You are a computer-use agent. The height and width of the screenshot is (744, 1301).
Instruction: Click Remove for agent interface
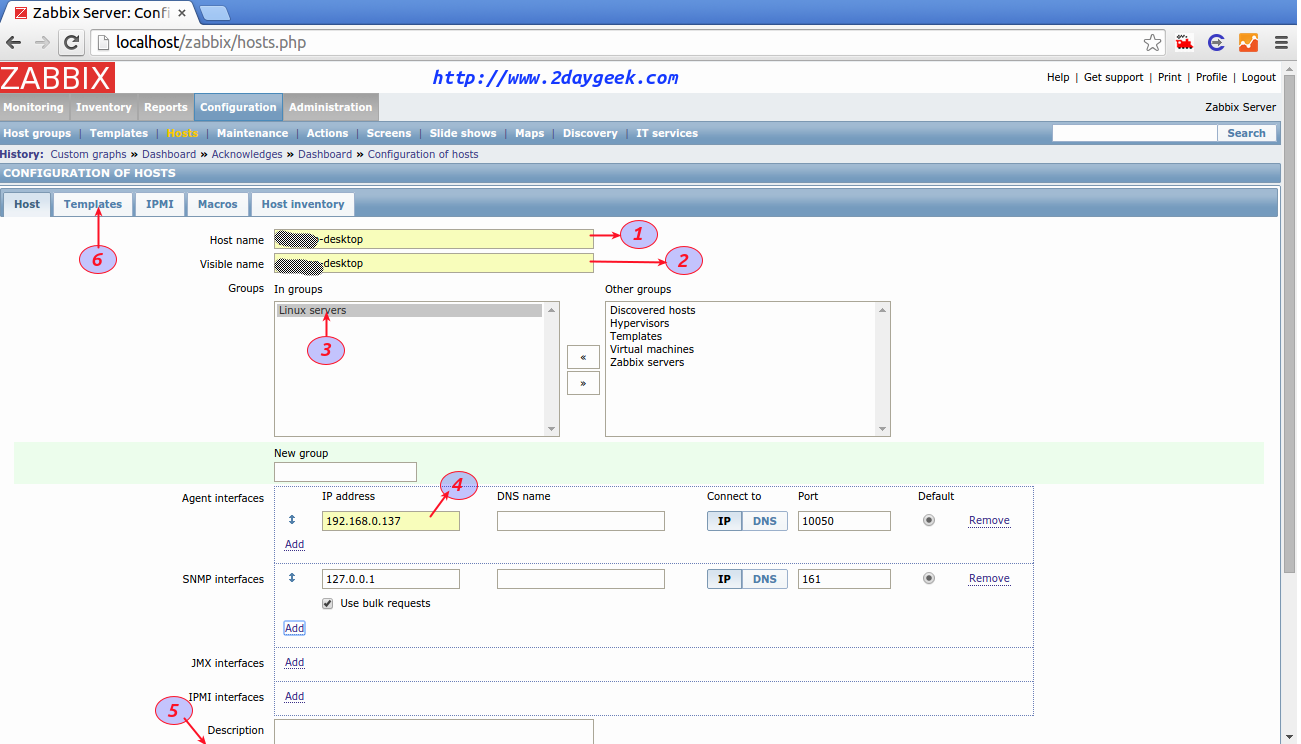click(989, 521)
